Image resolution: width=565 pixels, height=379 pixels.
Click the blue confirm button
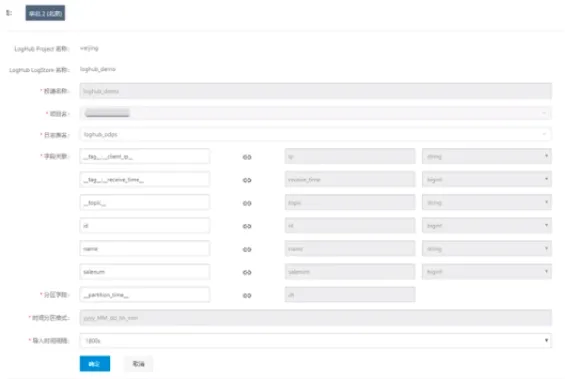[95, 364]
